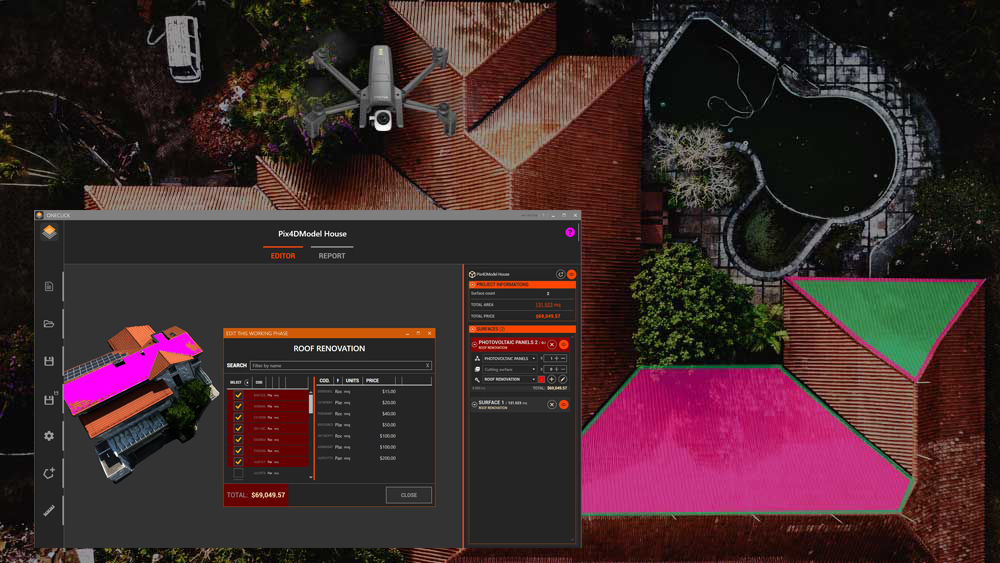Uncheck the fifth checked row in Select list

click(238, 439)
